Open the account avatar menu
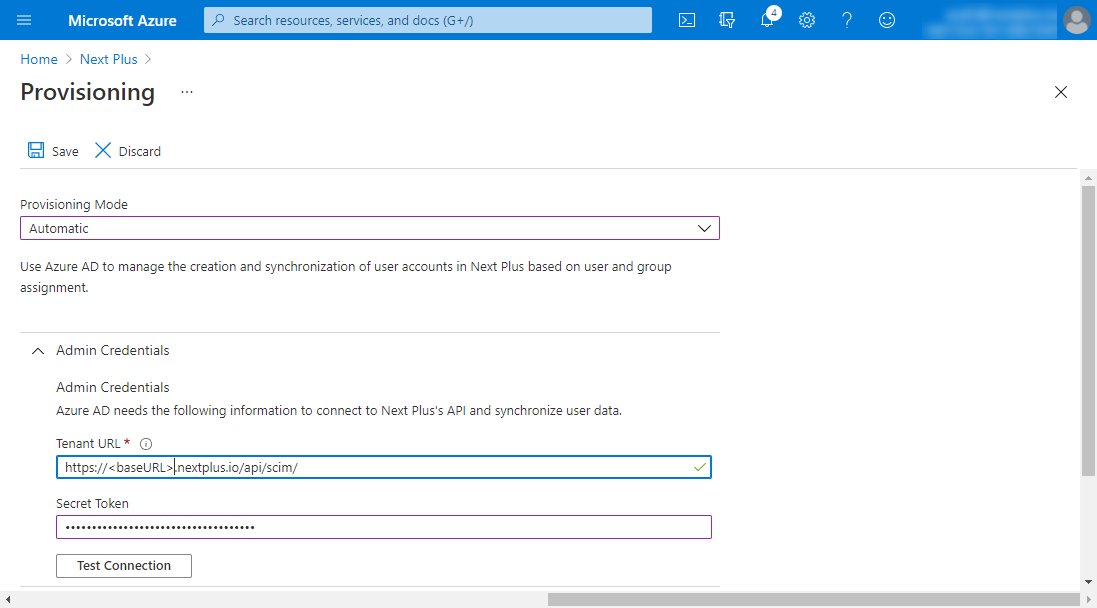 1076,20
